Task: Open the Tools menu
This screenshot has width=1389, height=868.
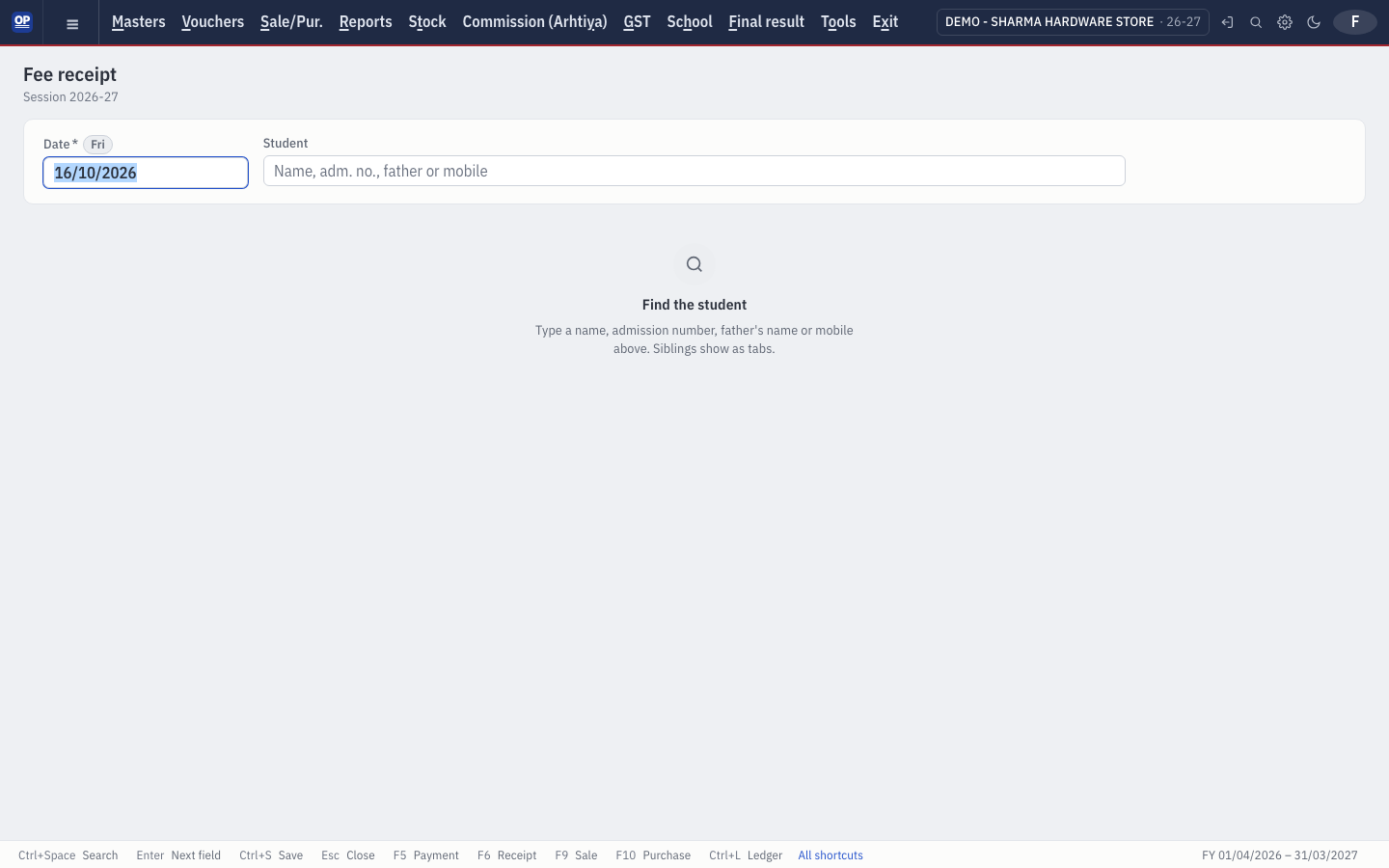Action: pyautogui.click(x=838, y=22)
